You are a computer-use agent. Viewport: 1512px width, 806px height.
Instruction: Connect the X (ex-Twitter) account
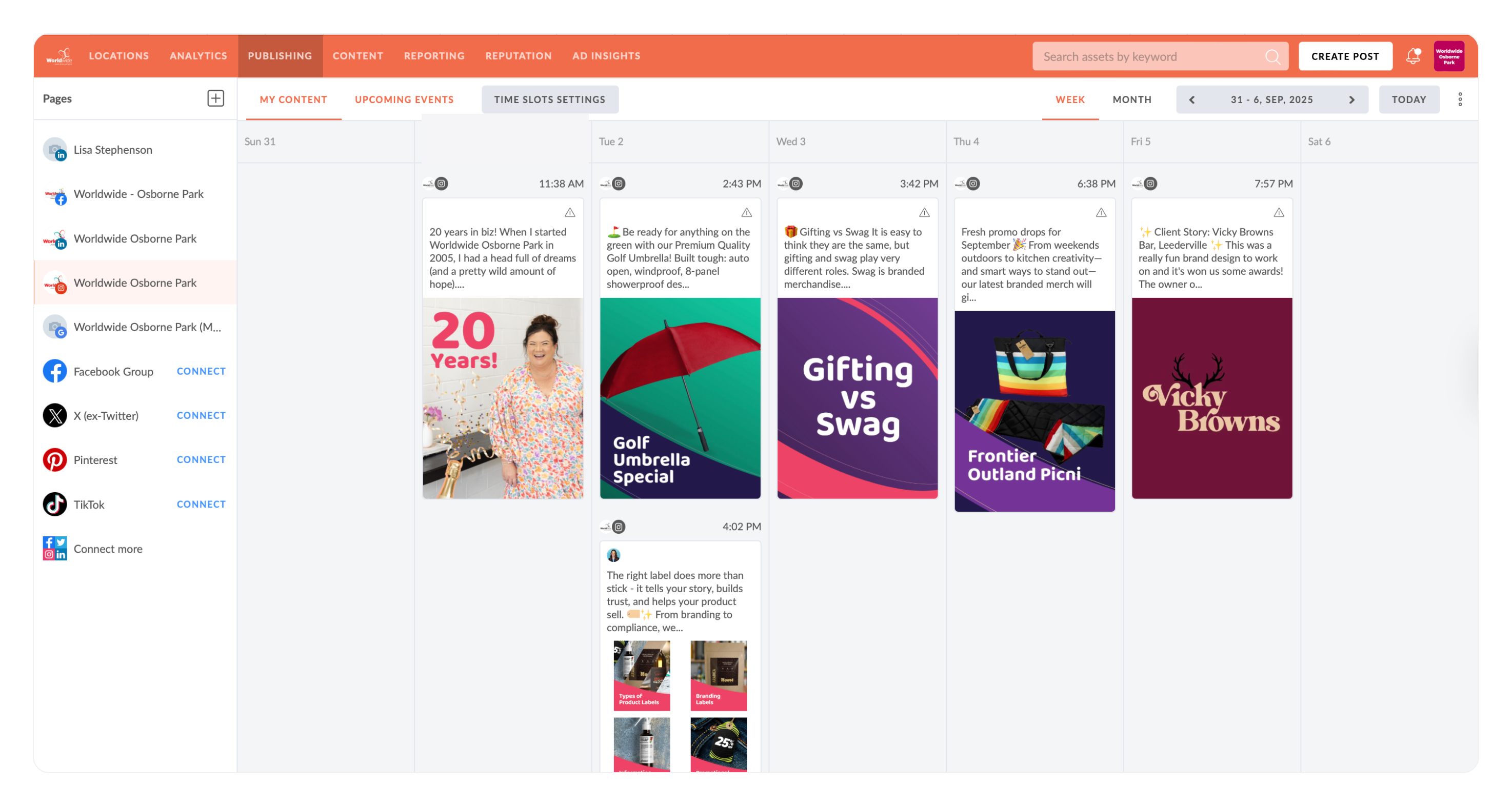pos(202,415)
